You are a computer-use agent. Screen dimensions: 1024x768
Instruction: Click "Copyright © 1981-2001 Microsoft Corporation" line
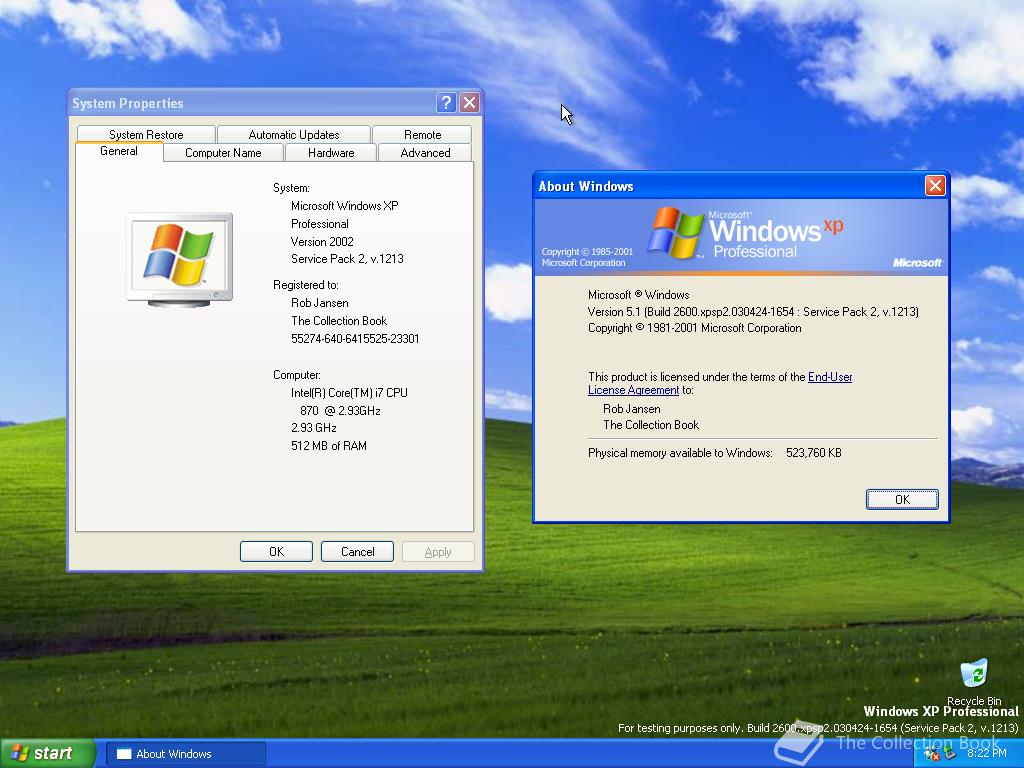tap(694, 328)
